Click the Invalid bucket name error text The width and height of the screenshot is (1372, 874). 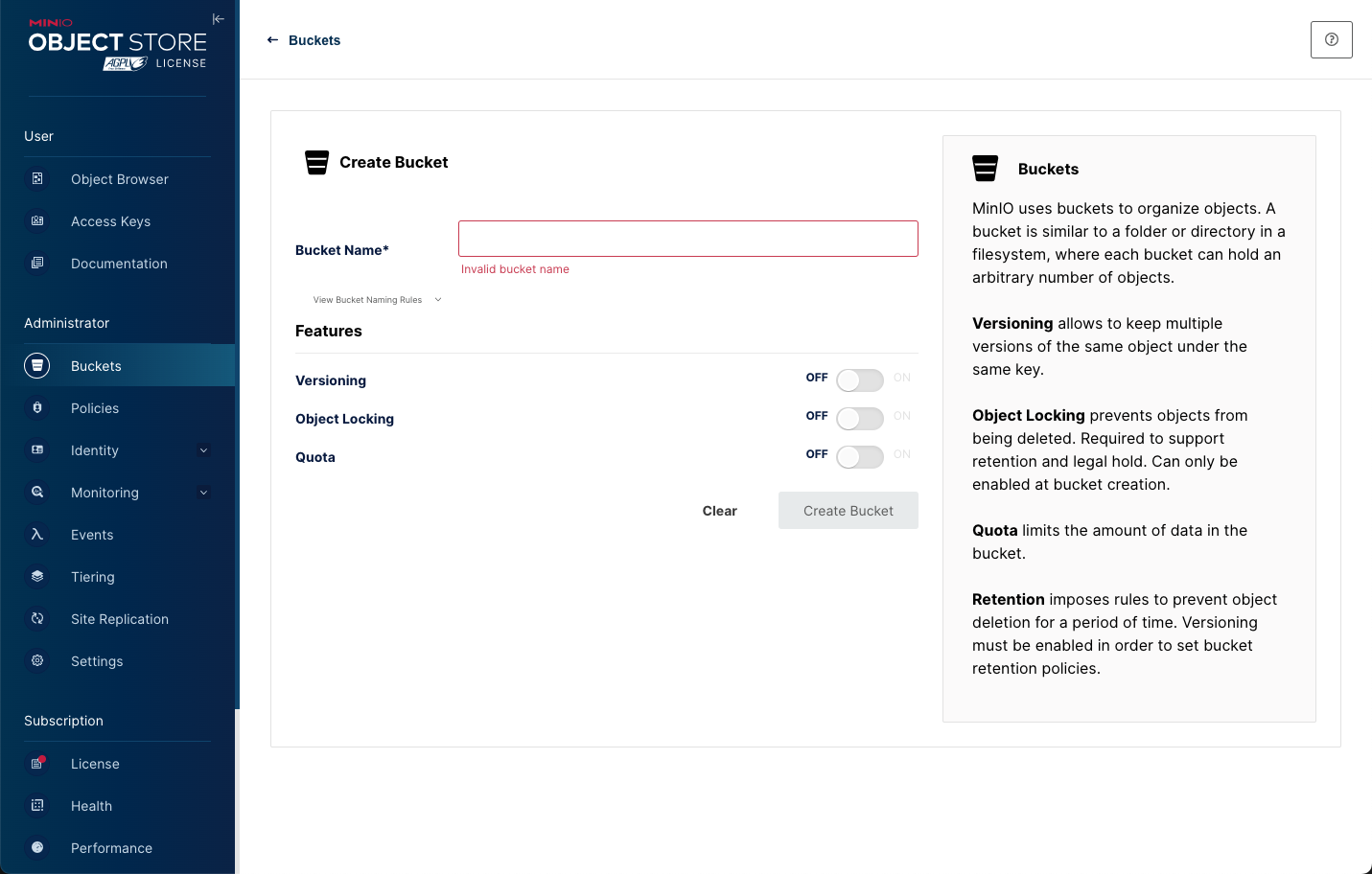pos(515,269)
